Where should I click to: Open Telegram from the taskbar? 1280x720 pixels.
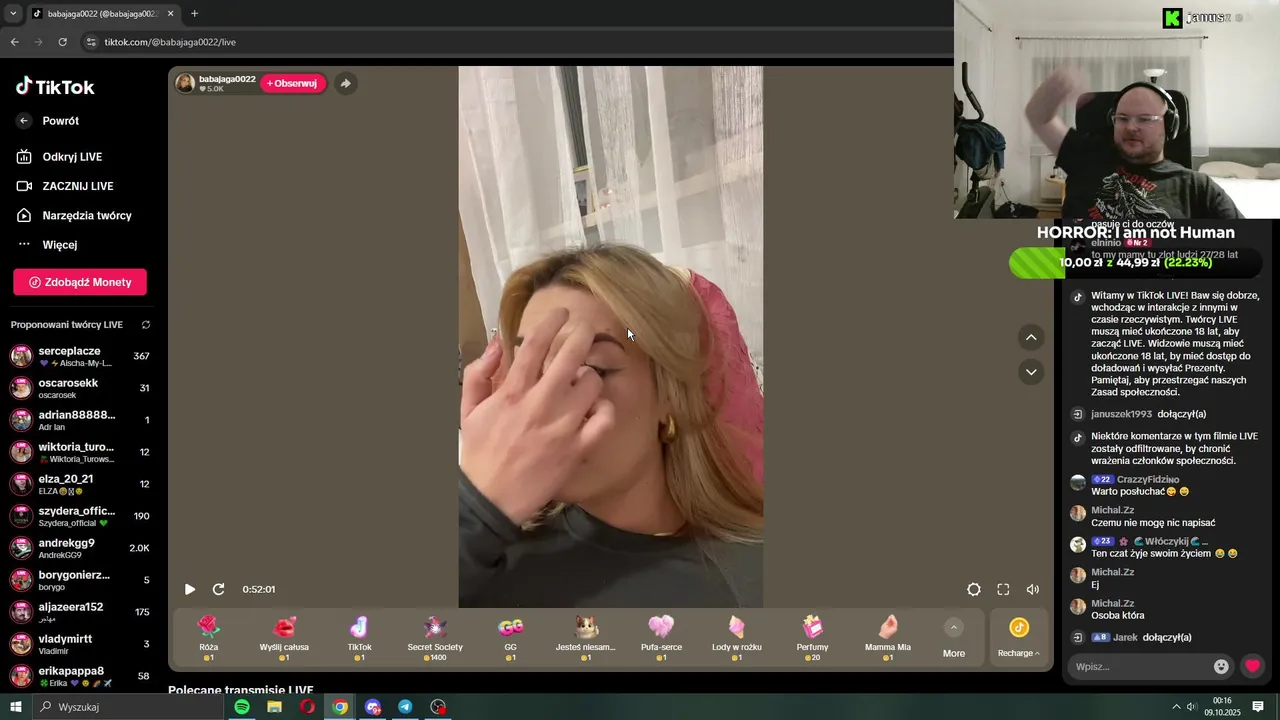[405, 707]
